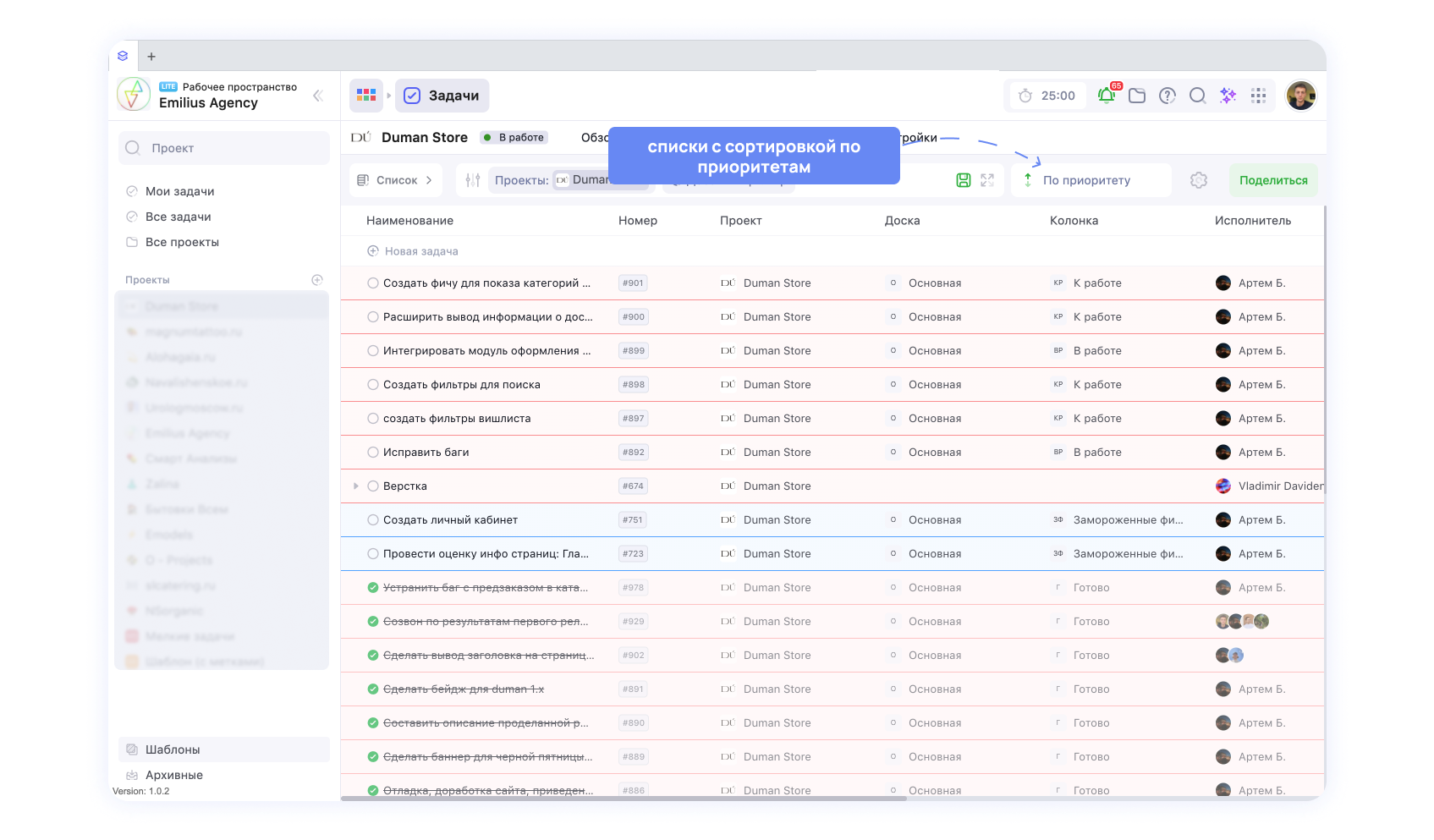Viewport: 1434px width, 840px height.
Task: Mark task 'Исправить баги' as complete
Action: coord(373,453)
